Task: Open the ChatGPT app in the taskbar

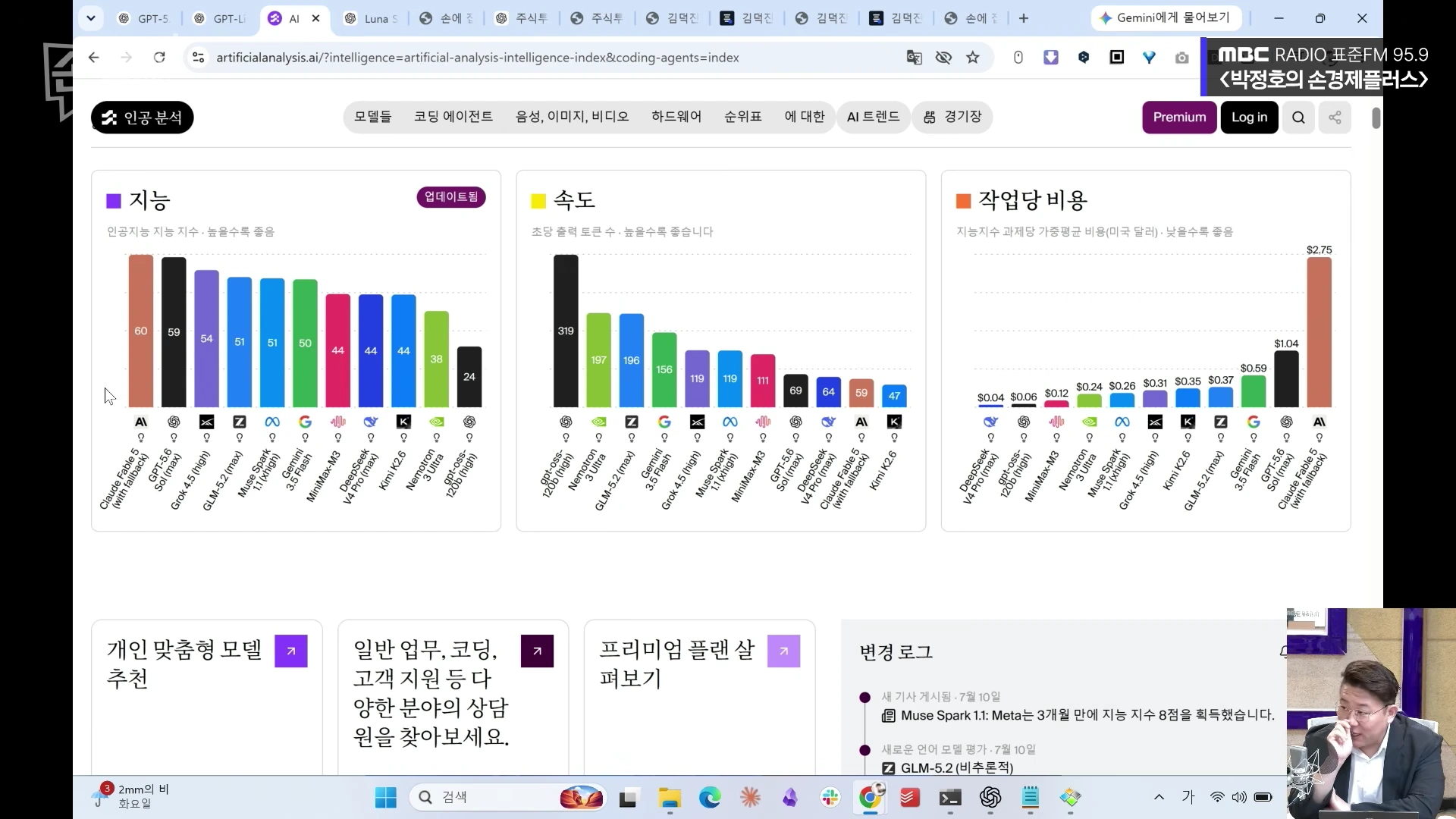Action: [990, 798]
